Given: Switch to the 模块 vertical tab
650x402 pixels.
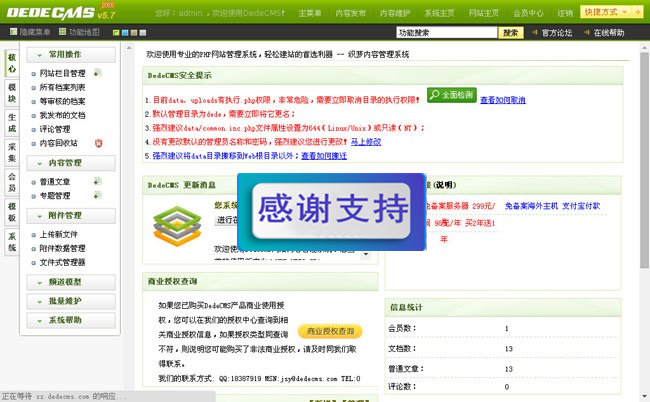Looking at the screenshot, I should [x=12, y=93].
